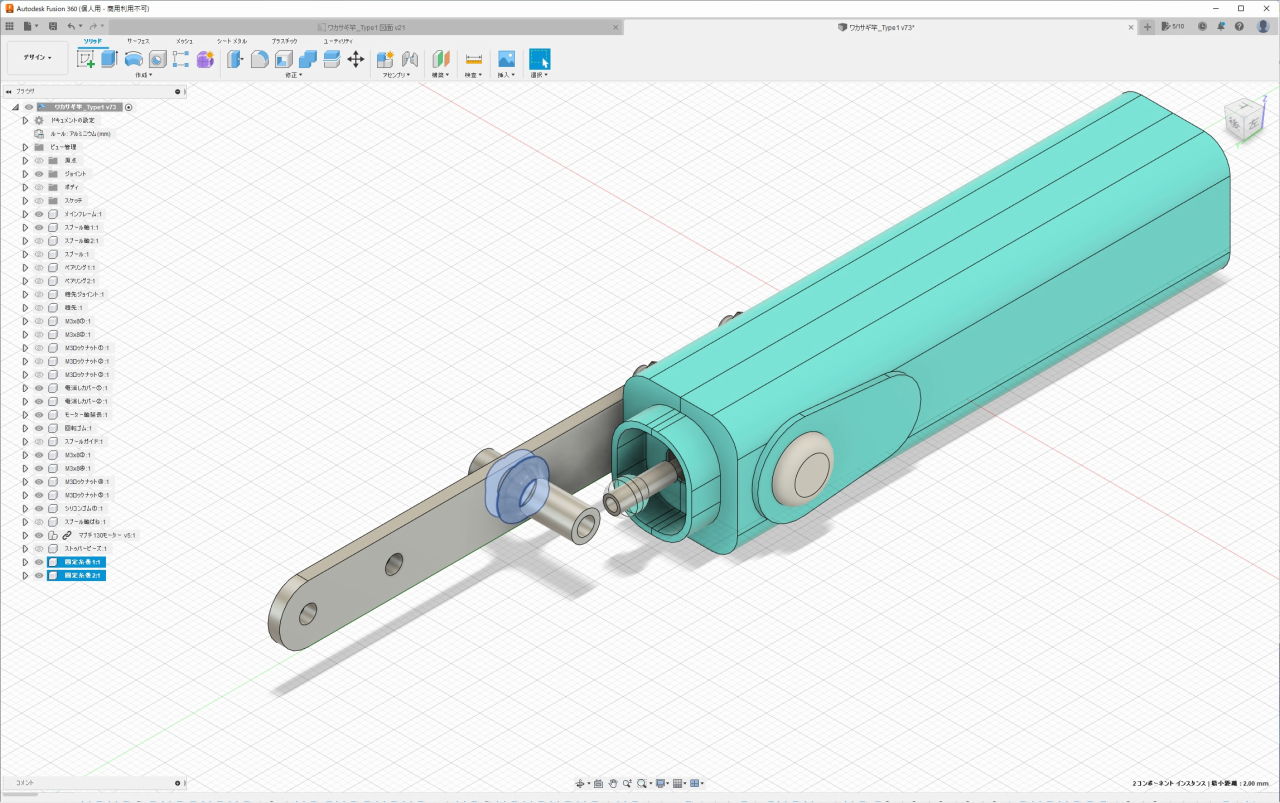Screen dimensions: 1280x803
Task: Click the Offset Plane construct icon
Action: [x=441, y=59]
